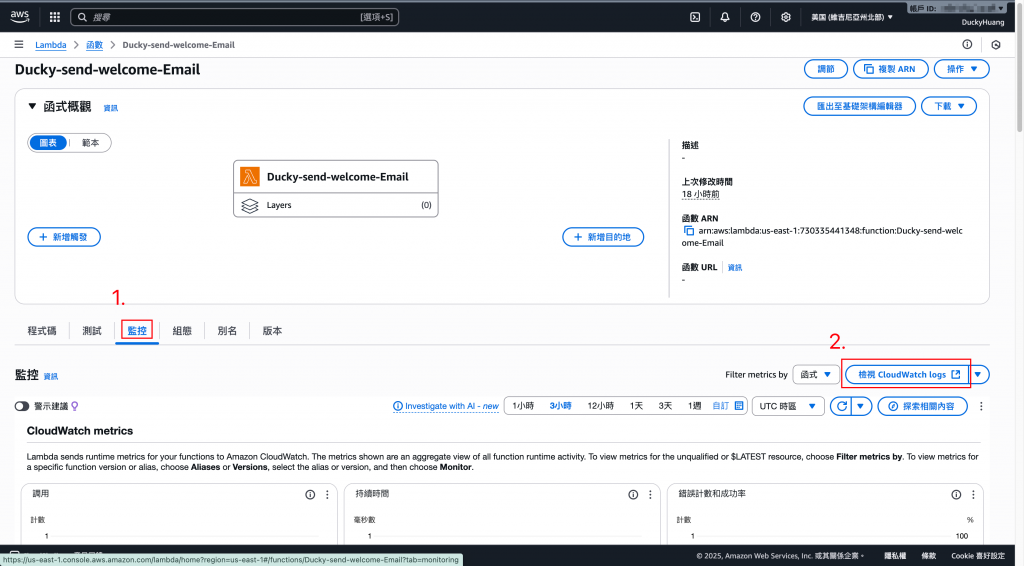The width and height of the screenshot is (1024, 566).
Task: Open Cookie 喜好設定 in footer
Action: coord(978,556)
